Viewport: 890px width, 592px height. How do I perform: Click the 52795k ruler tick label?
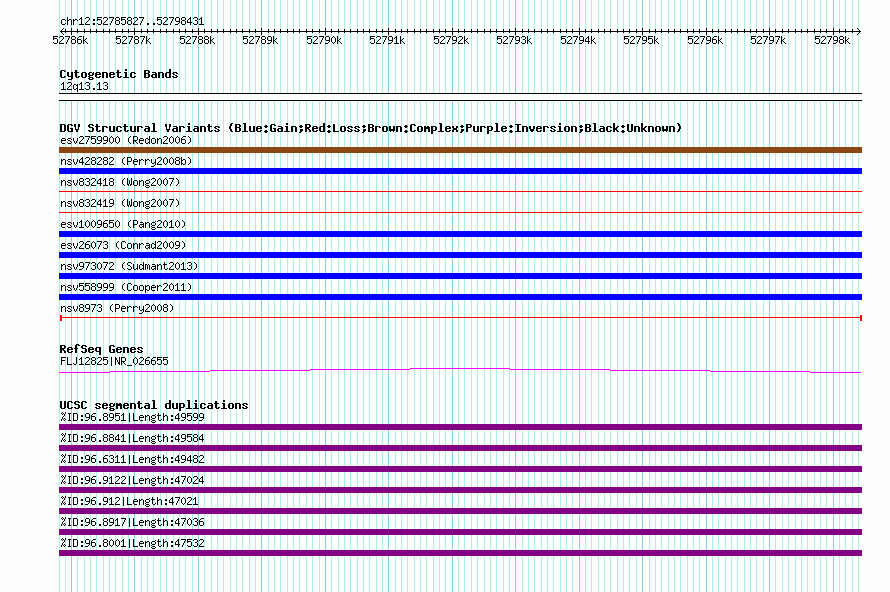click(641, 40)
